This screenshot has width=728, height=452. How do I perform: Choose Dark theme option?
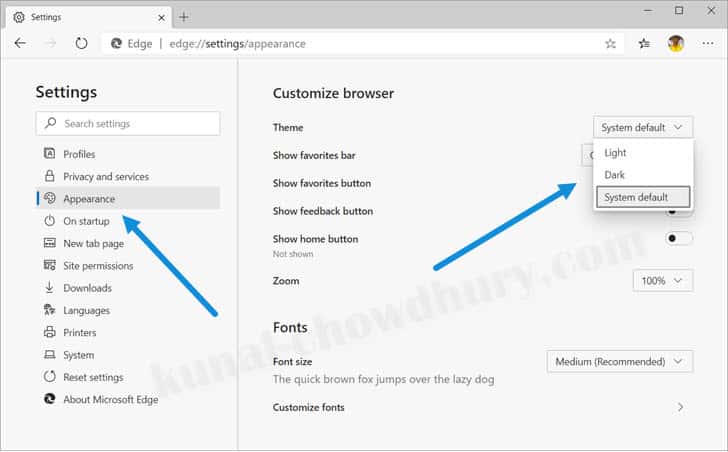click(643, 175)
